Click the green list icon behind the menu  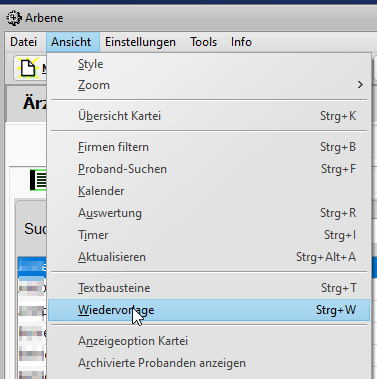[39, 180]
